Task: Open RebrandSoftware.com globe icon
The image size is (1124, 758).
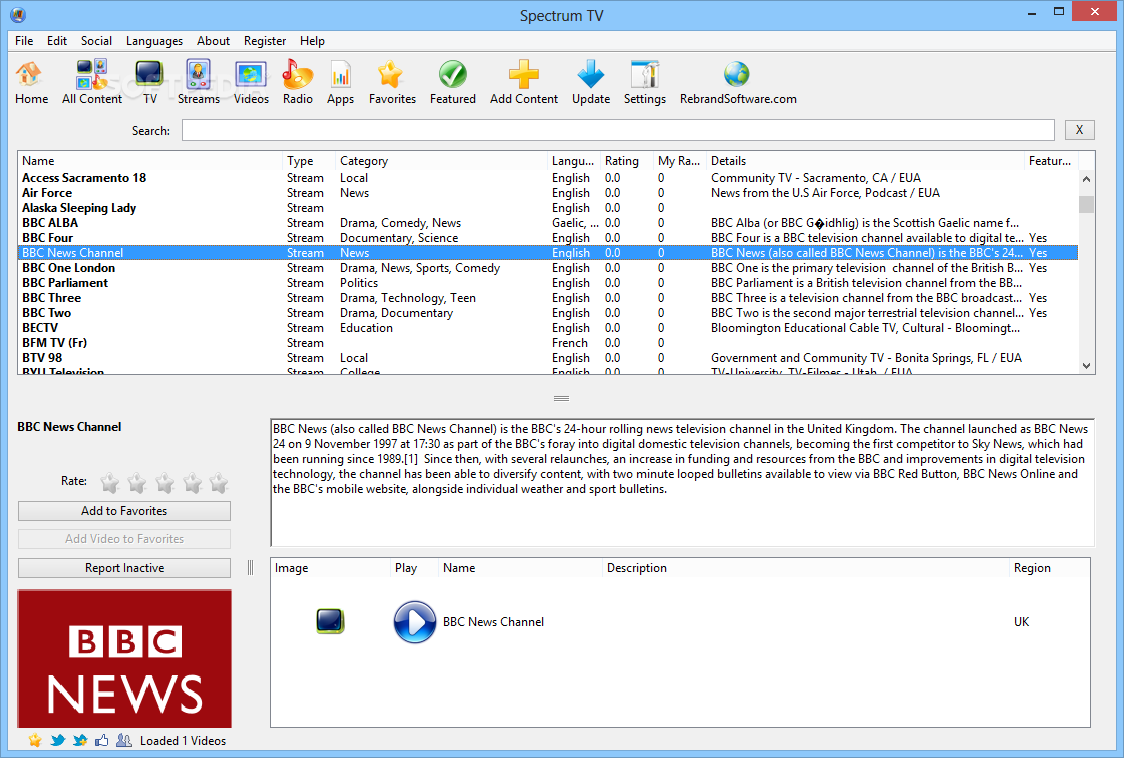Action: [x=737, y=76]
